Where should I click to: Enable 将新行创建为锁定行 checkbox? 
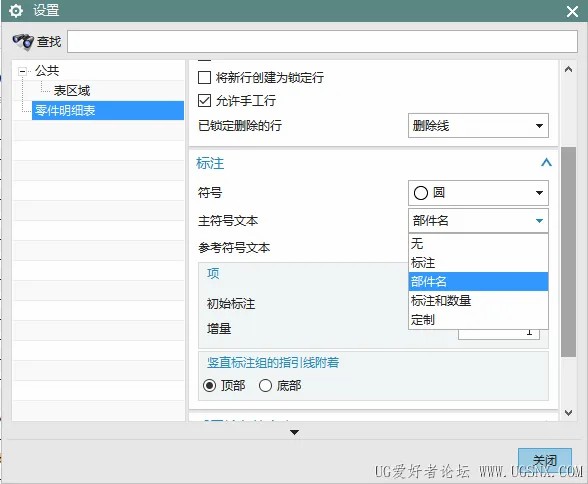click(204, 78)
